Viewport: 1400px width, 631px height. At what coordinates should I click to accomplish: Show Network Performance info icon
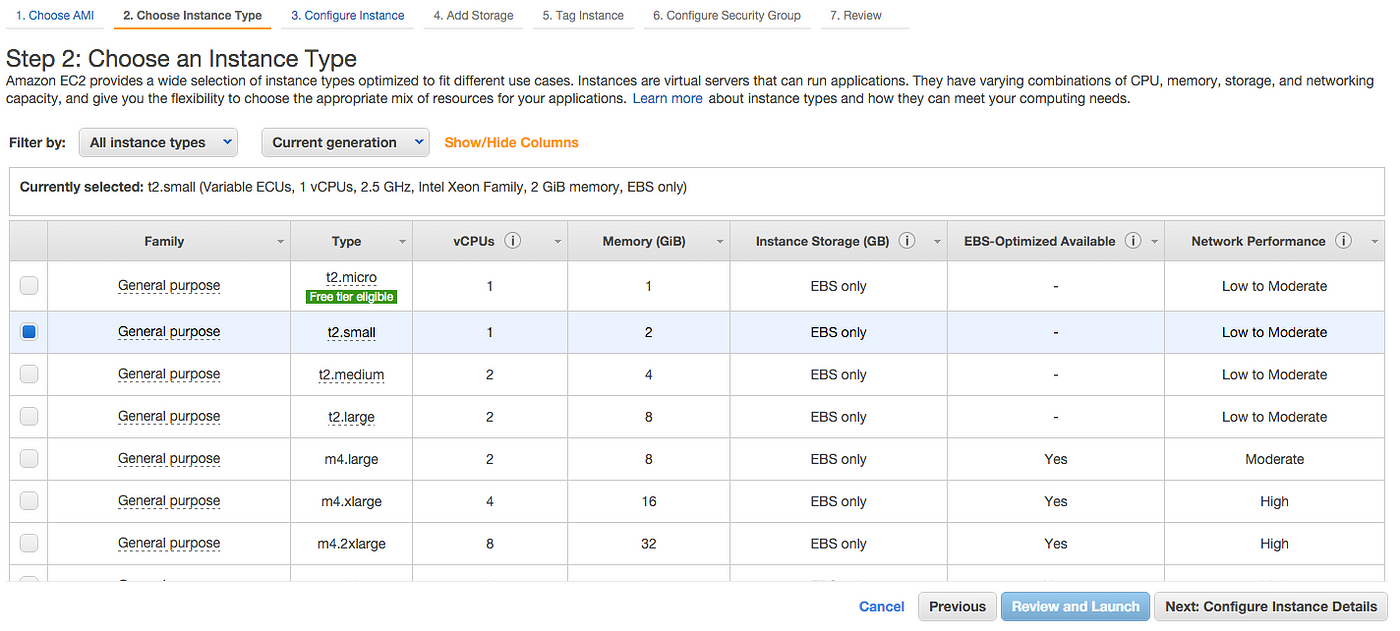pyautogui.click(x=1343, y=241)
